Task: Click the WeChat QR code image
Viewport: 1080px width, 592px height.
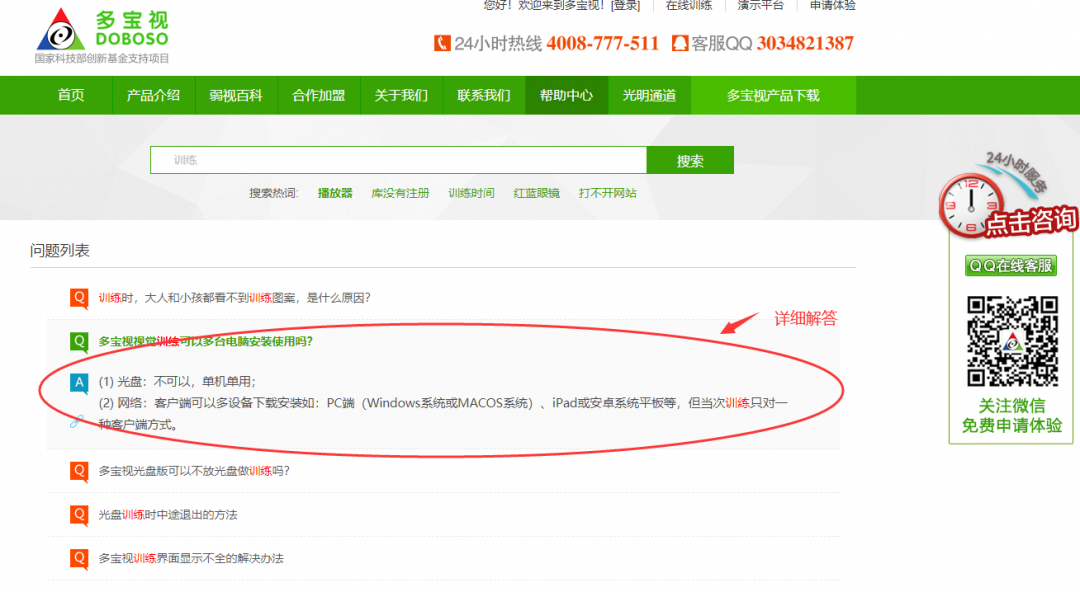Action: coord(1012,341)
